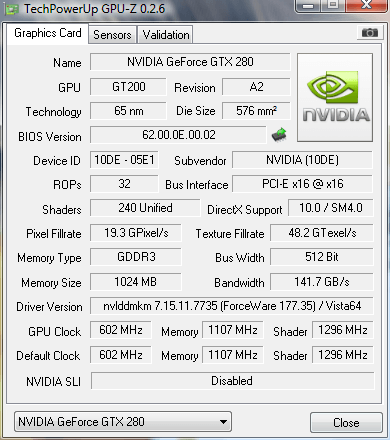Click the NVIDIA SLI Disabled field
The image size is (390, 440).
(232, 381)
